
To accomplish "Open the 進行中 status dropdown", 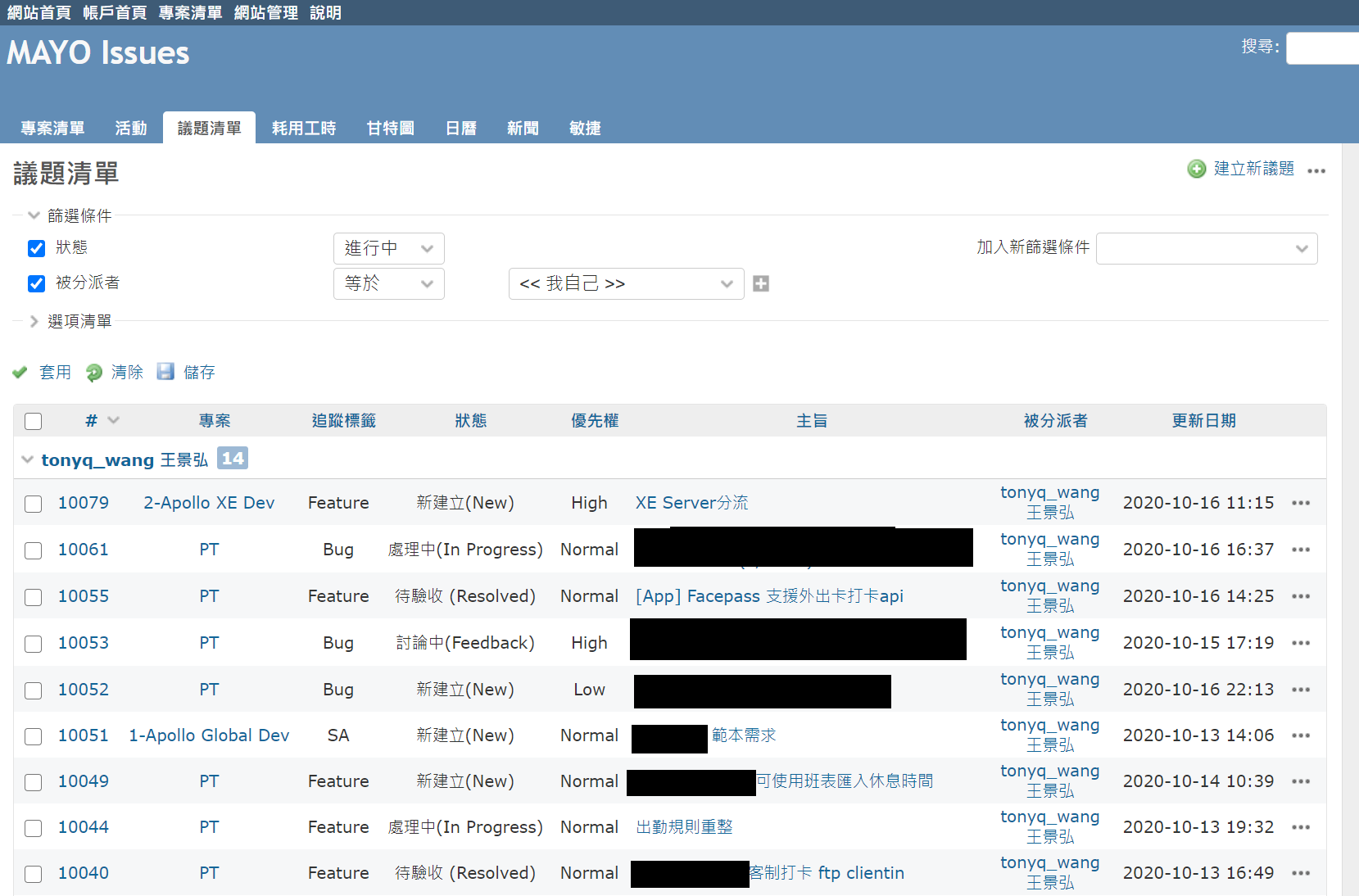I will [389, 248].
